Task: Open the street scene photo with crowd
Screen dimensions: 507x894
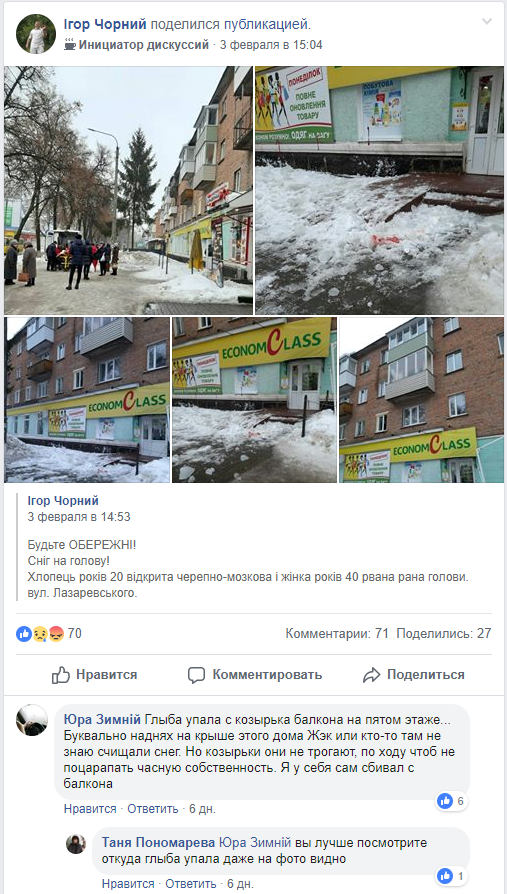Action: (128, 190)
